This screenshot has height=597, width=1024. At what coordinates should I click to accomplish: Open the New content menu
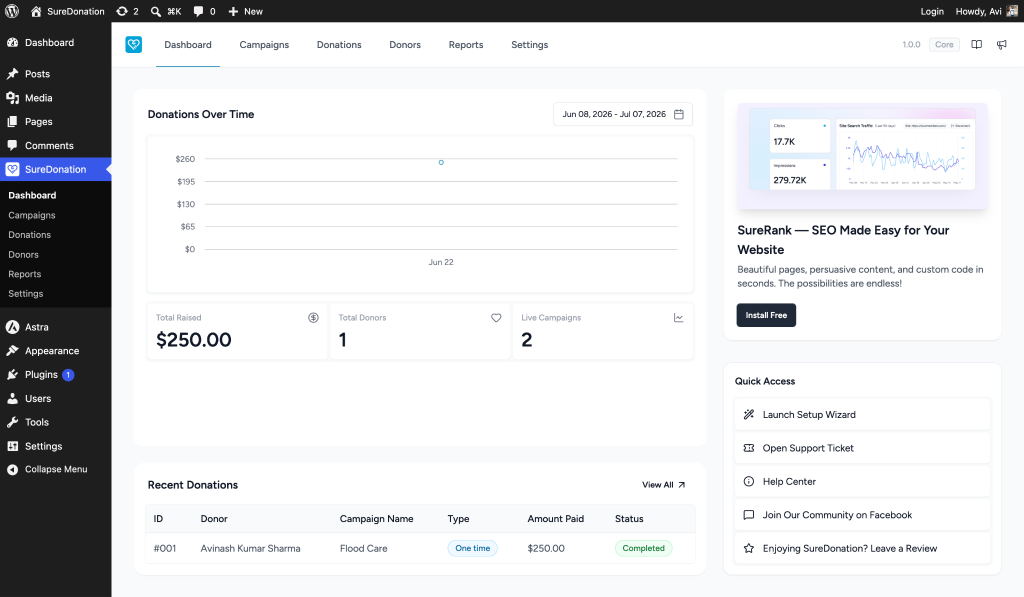(246, 11)
